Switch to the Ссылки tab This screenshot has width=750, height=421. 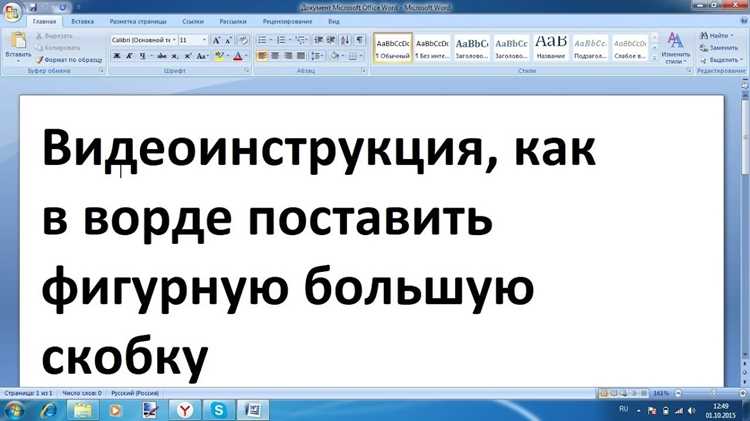192,22
